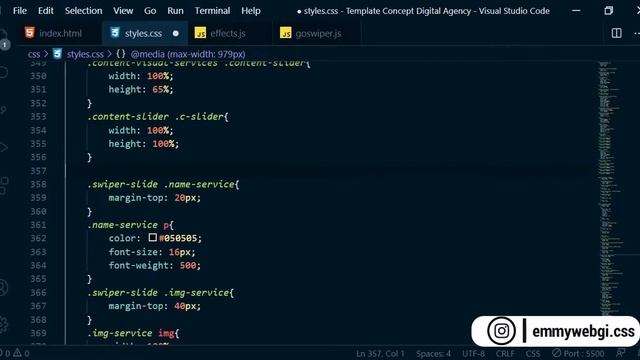Click Spaces: 4 indentation setting
This screenshot has height=360, width=640.
point(433,353)
